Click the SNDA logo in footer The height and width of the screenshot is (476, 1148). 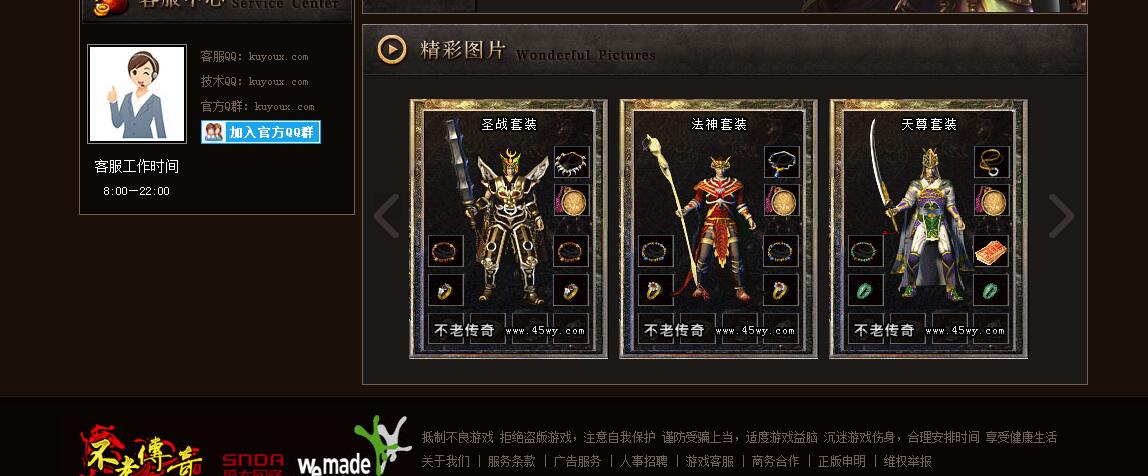(x=253, y=464)
